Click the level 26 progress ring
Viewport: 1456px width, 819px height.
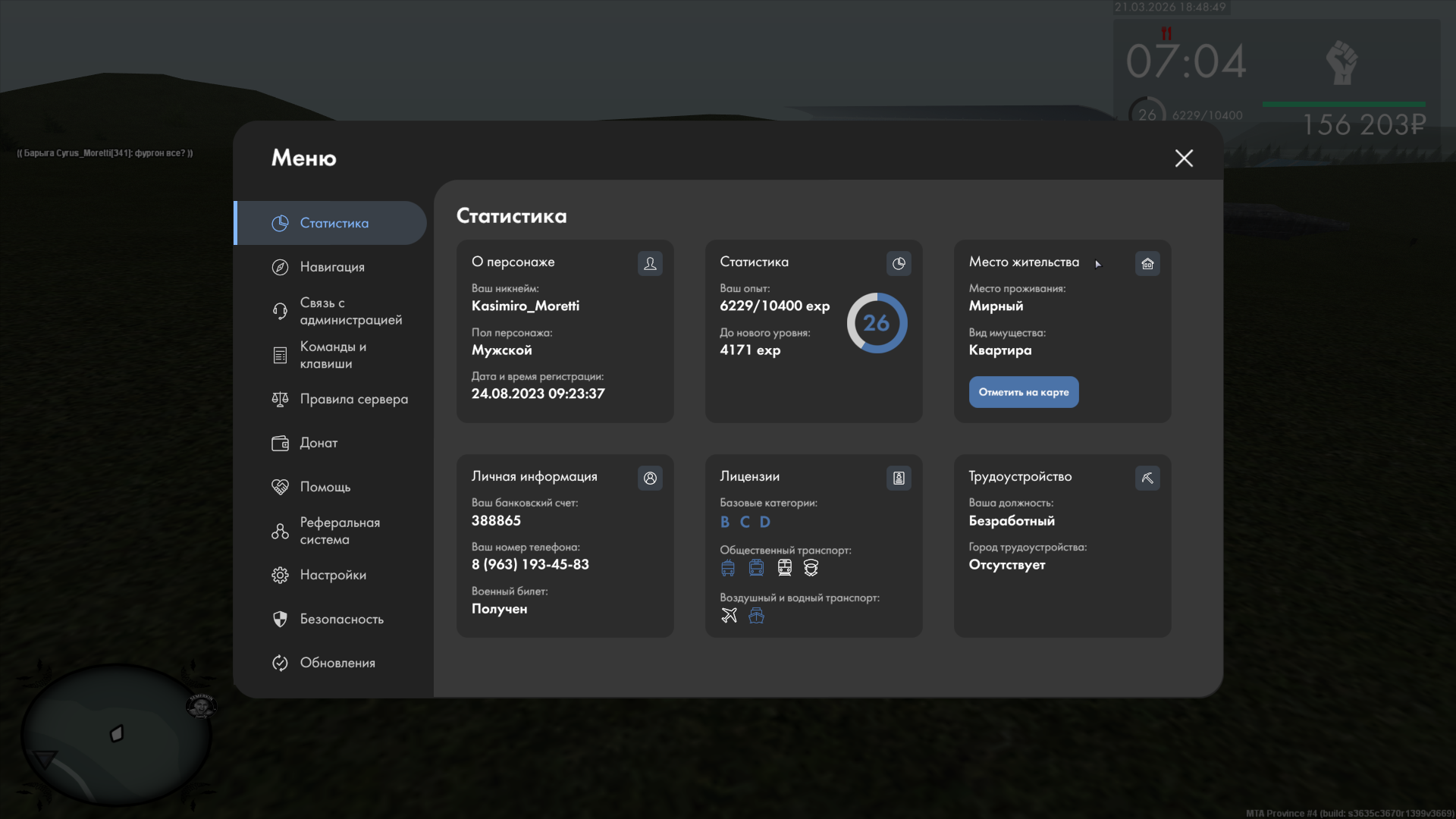pyautogui.click(x=877, y=323)
